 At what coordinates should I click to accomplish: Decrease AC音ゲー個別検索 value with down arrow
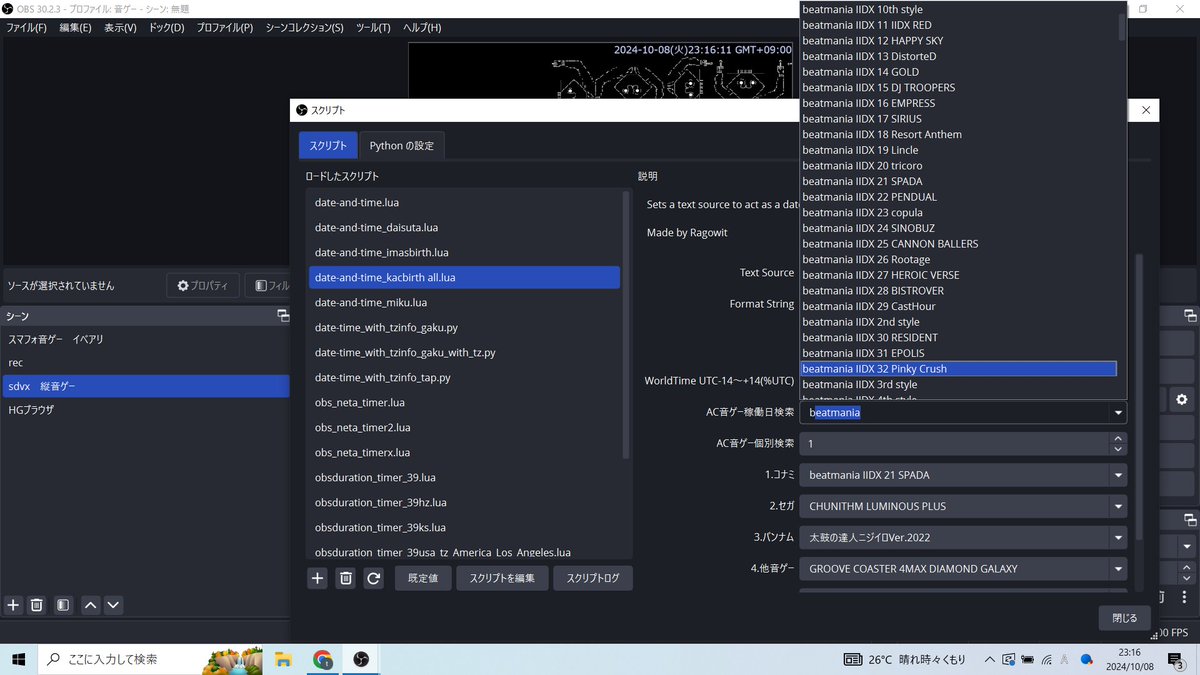1117,449
